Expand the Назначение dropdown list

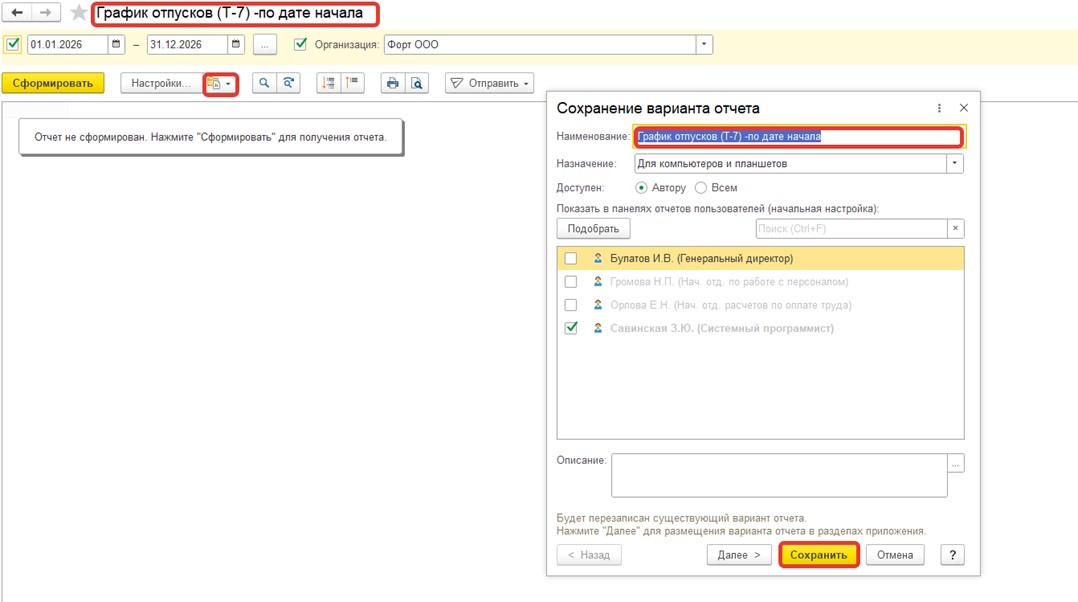954,163
